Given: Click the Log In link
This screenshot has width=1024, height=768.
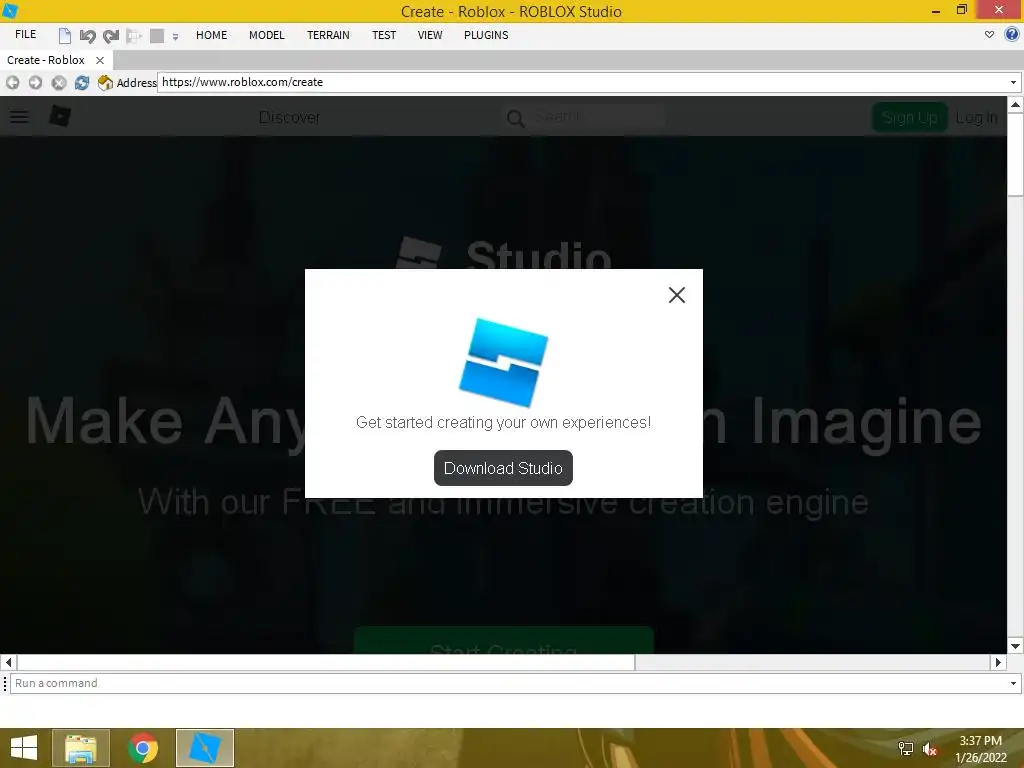Looking at the screenshot, I should tap(976, 118).
